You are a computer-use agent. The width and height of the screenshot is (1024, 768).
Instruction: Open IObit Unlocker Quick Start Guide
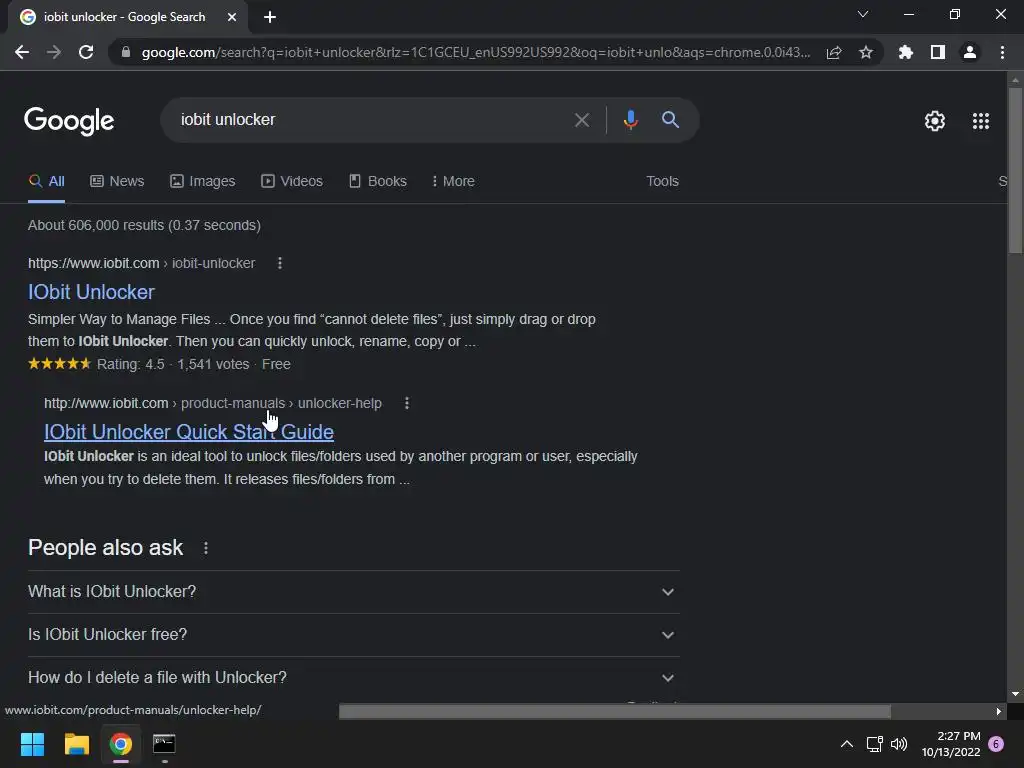click(189, 432)
